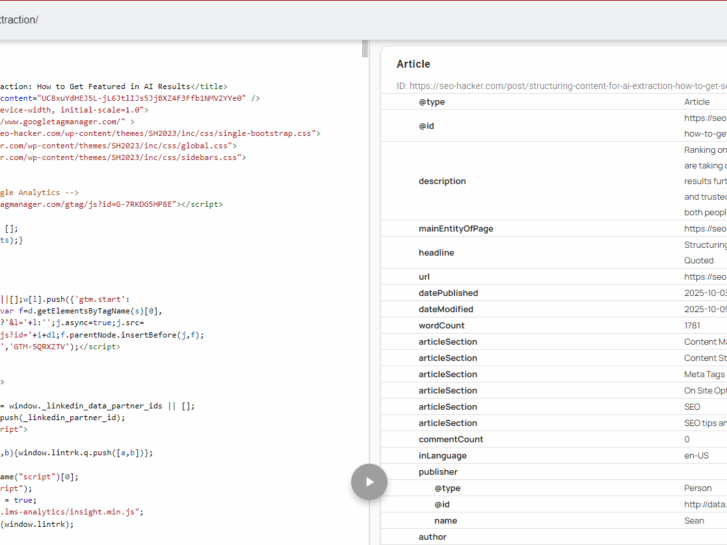Screen dimensions: 727x545
Task: Click the commentCount property row
Action: [451, 439]
